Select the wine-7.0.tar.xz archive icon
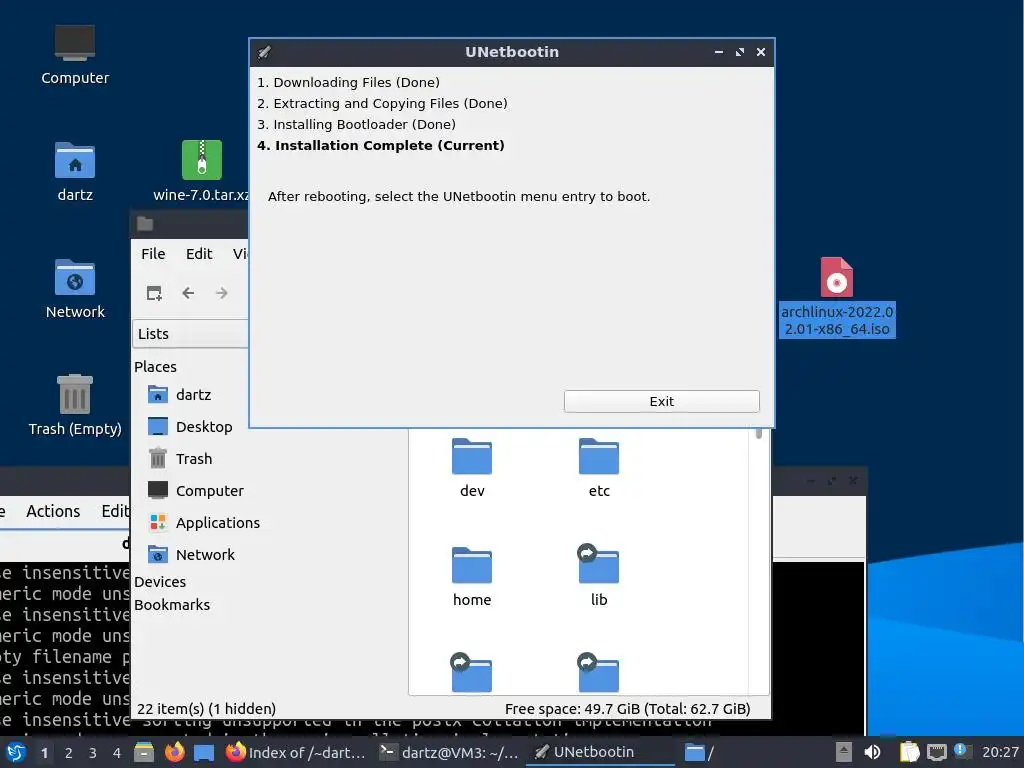This screenshot has width=1024, height=768. [x=201, y=171]
